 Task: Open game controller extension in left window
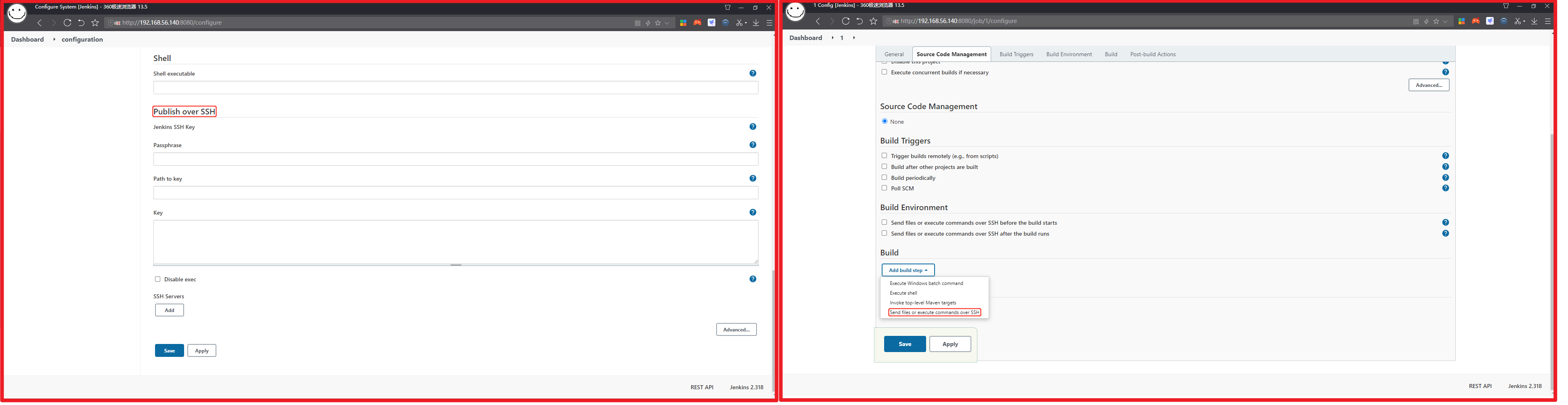[697, 23]
